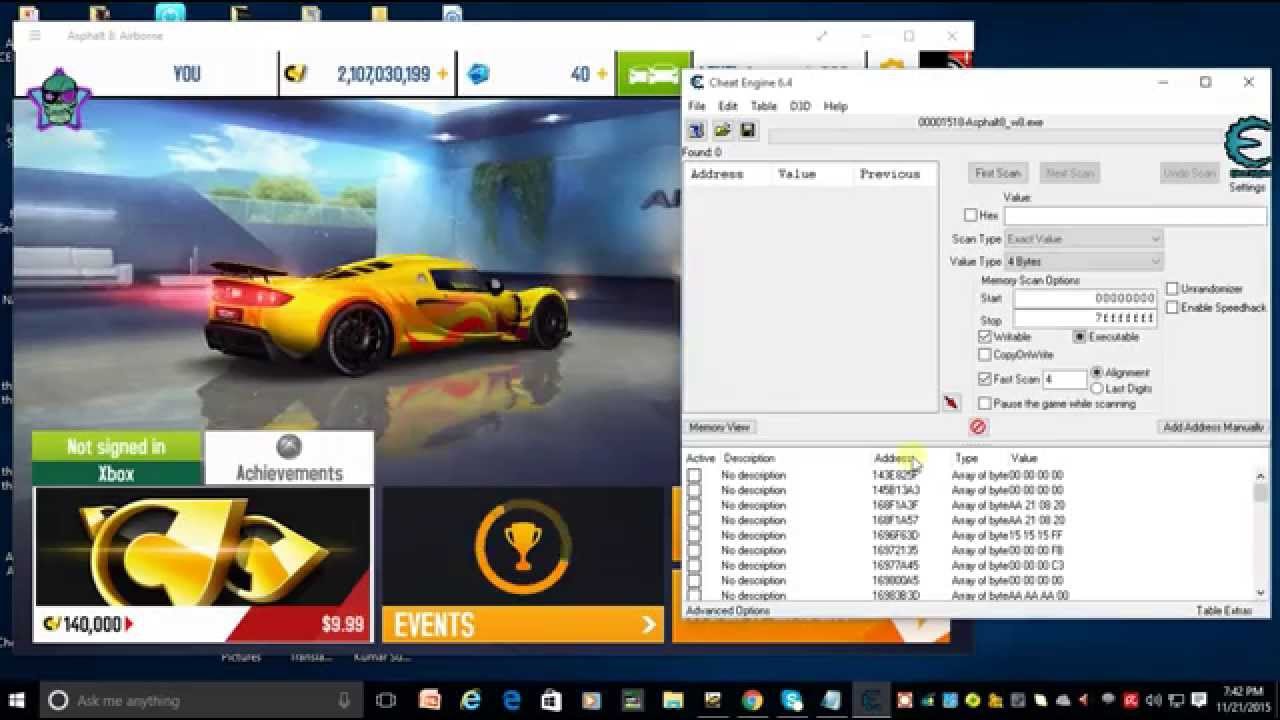This screenshot has height=720, width=1280.
Task: Click the Achievements tile in Asphalt 8
Action: 289,459
